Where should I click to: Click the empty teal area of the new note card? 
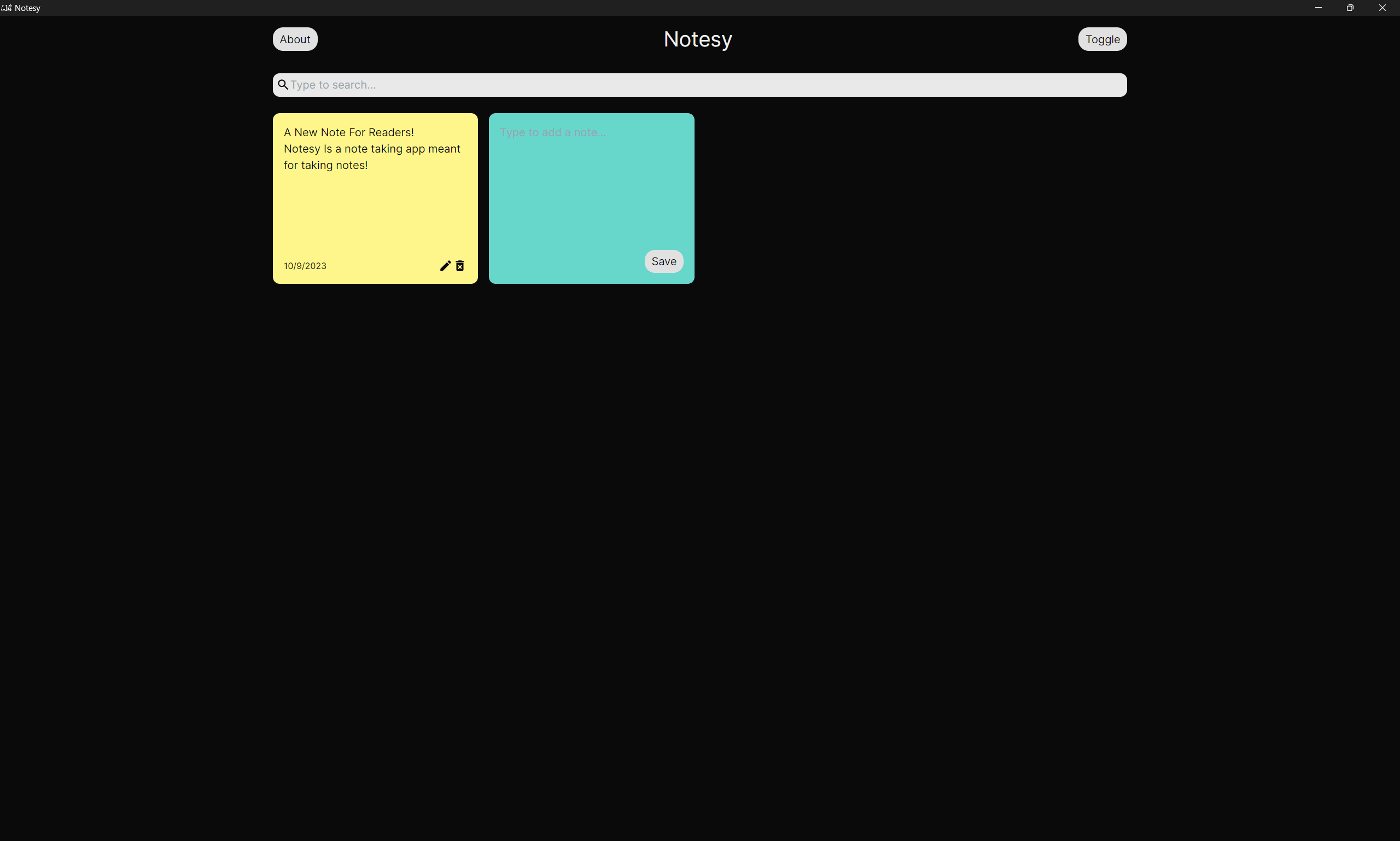point(567,204)
